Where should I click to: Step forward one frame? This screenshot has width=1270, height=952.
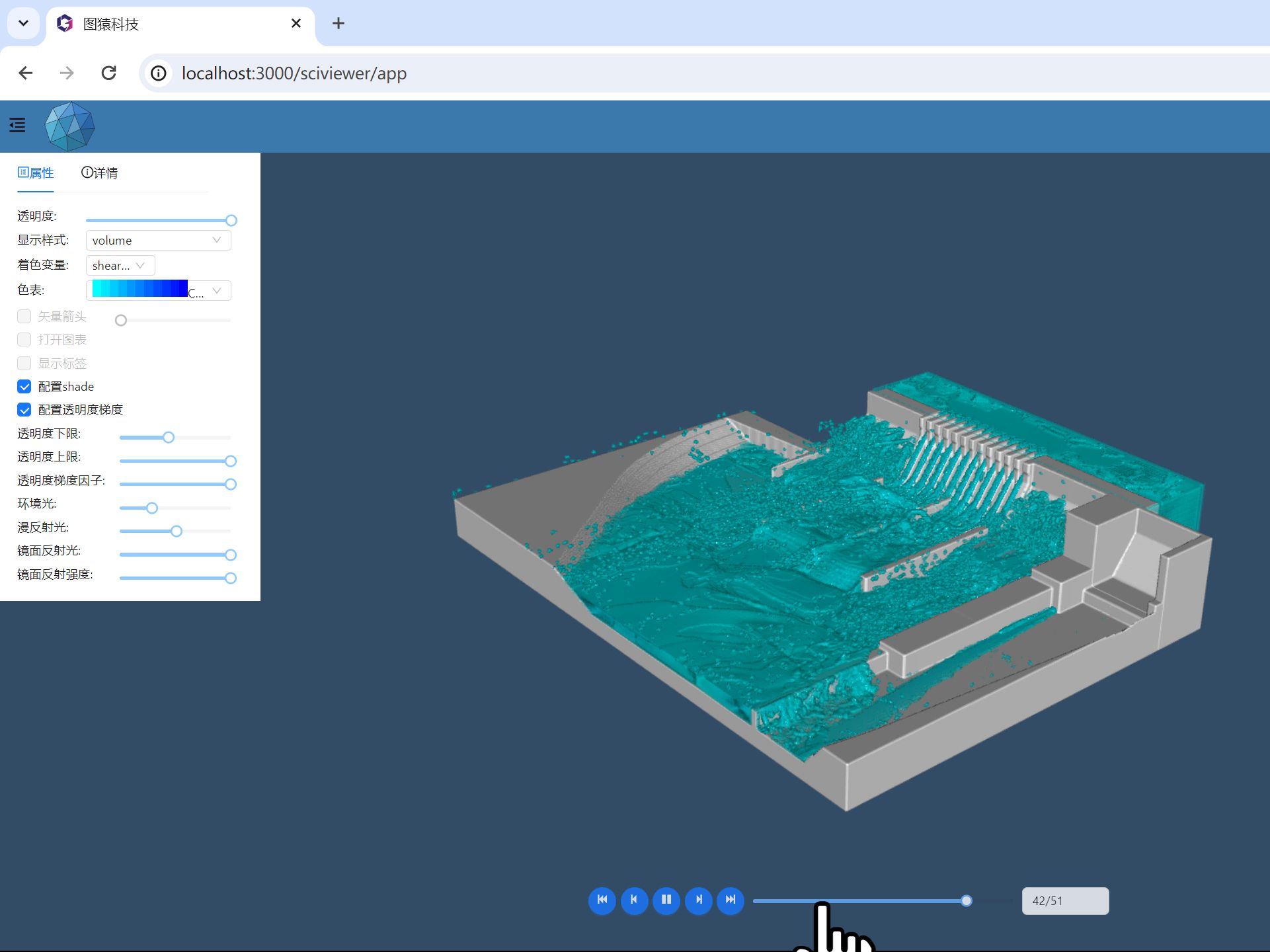point(699,900)
